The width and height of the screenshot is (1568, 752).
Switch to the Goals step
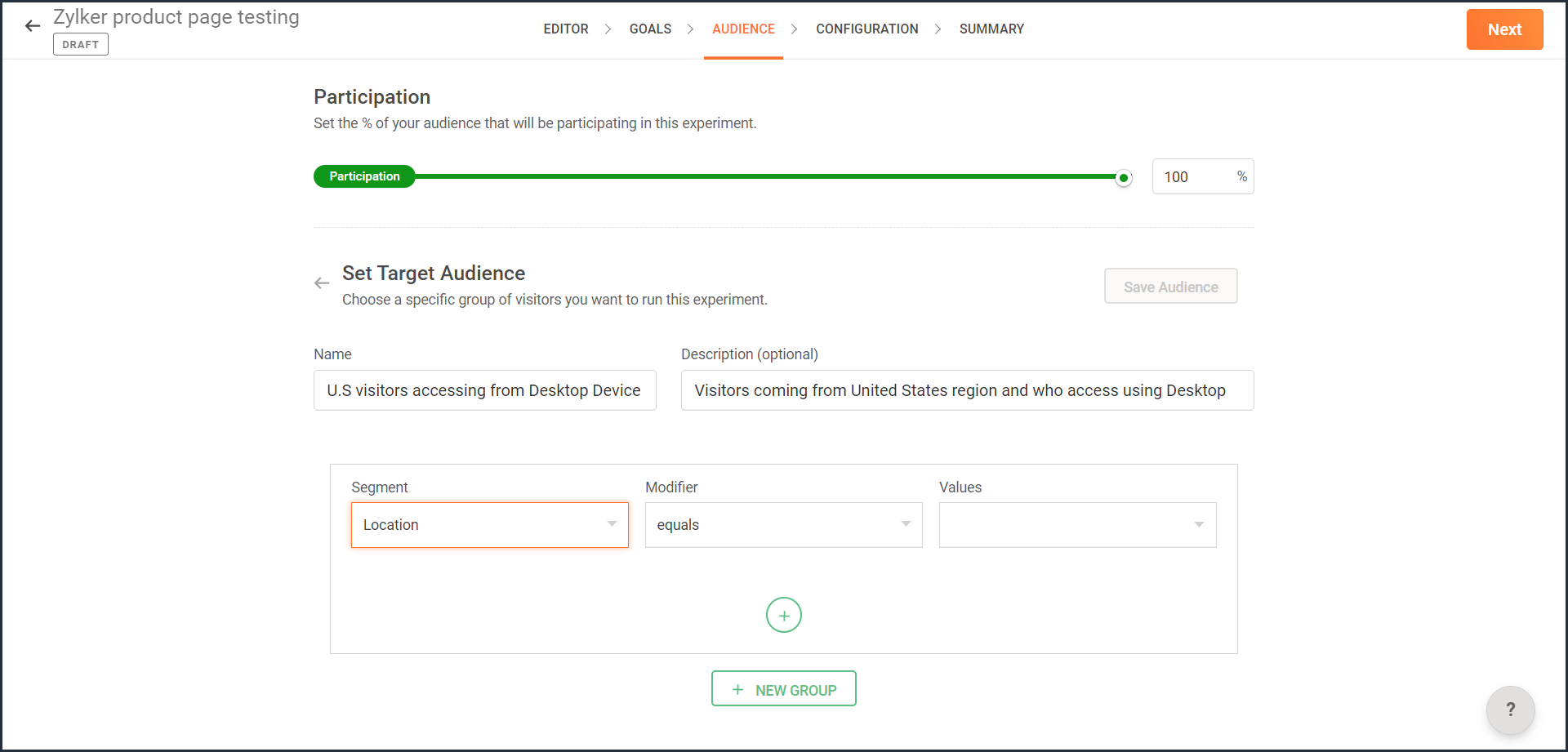click(650, 29)
